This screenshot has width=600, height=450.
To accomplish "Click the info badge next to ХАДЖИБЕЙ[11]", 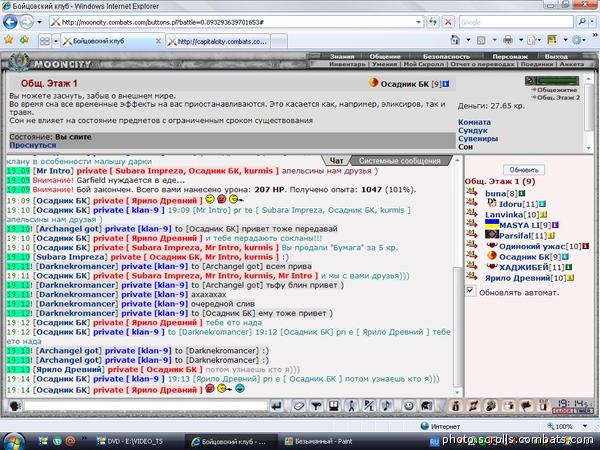I will pos(569,267).
